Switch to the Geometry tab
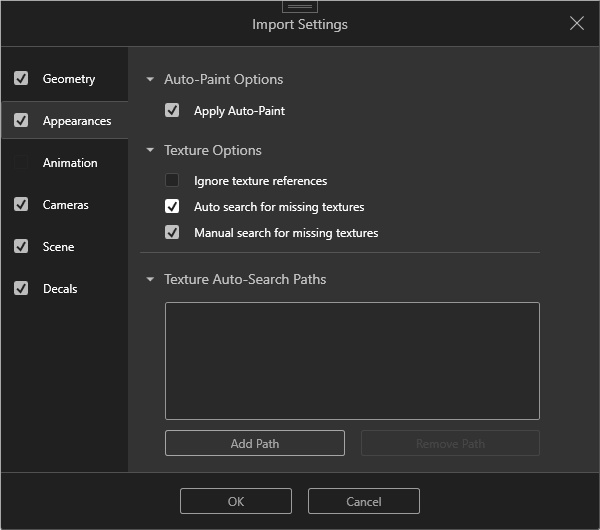 coord(69,79)
